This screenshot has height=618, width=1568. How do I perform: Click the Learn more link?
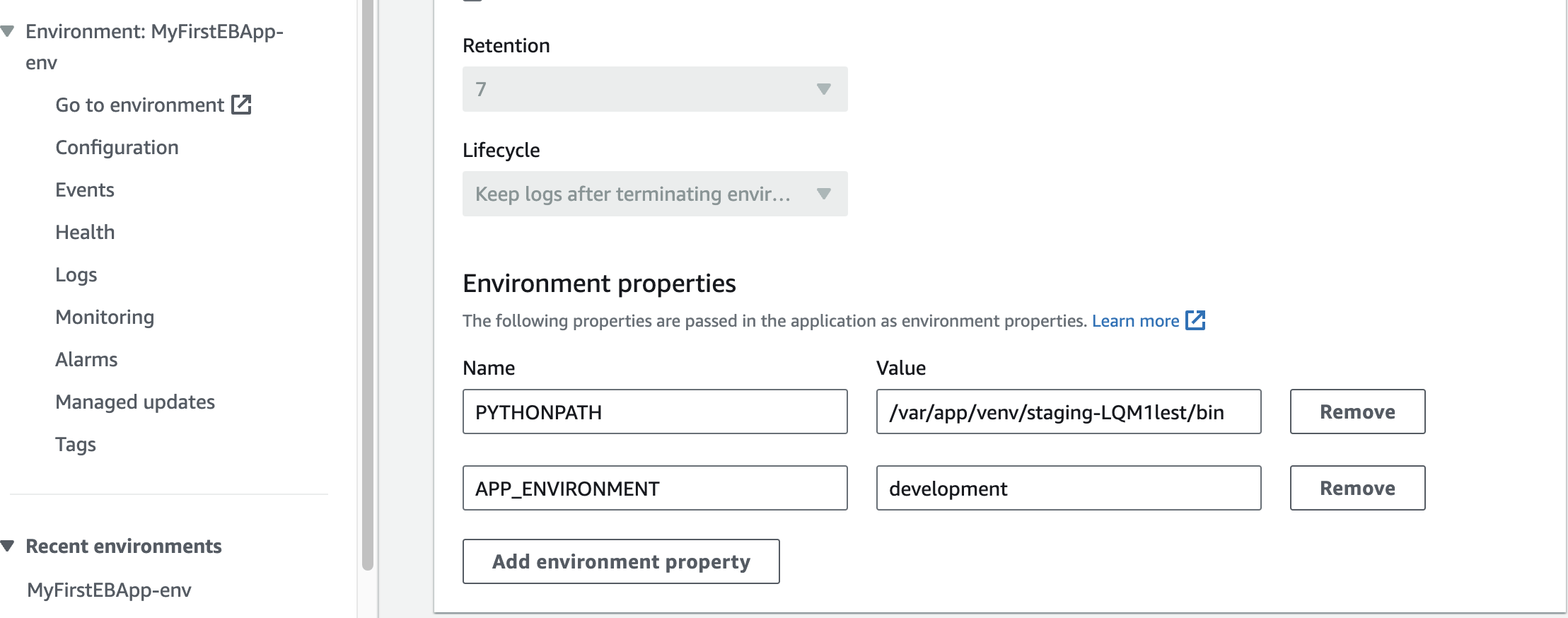(1135, 321)
